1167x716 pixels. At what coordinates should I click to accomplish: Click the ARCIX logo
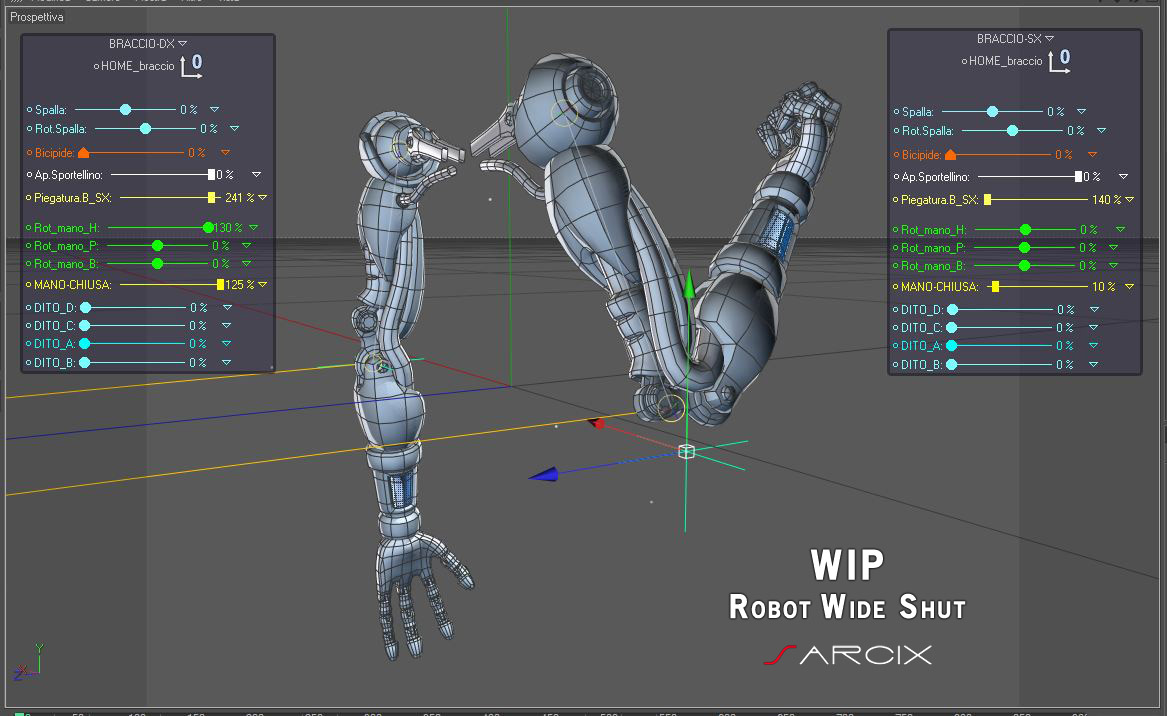coord(848,655)
